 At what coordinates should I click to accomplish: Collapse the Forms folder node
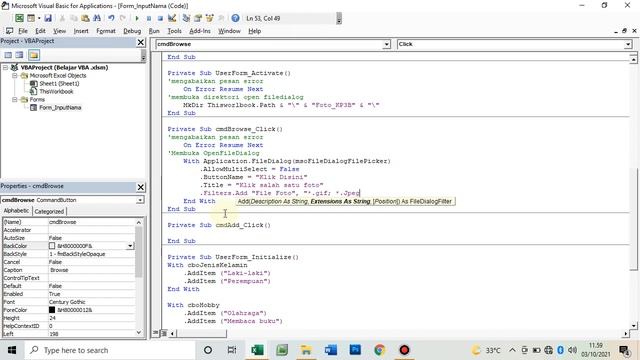14,100
